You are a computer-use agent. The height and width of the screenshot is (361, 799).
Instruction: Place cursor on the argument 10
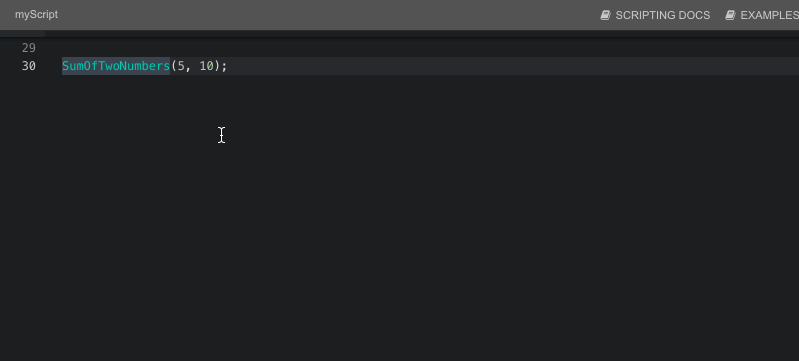click(x=206, y=66)
